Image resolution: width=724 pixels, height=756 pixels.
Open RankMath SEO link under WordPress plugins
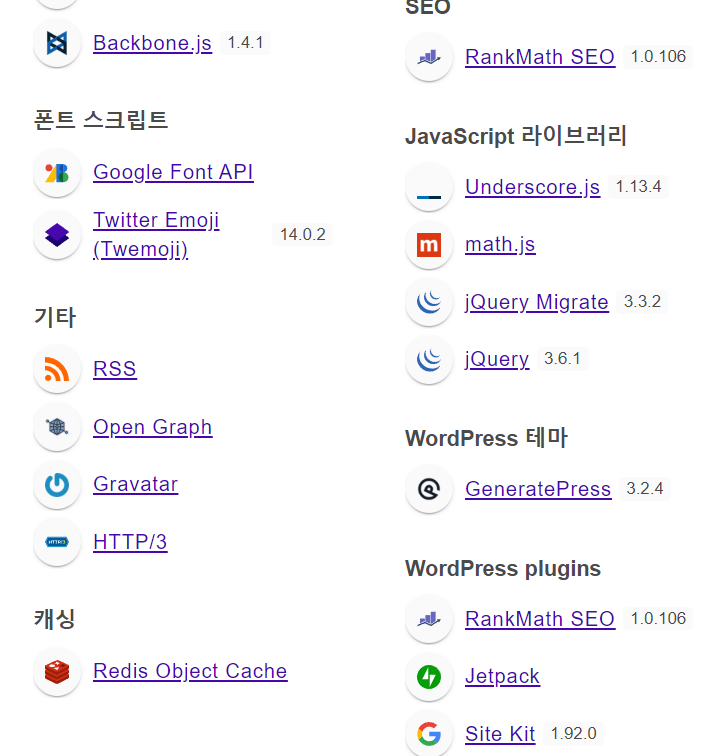(540, 619)
